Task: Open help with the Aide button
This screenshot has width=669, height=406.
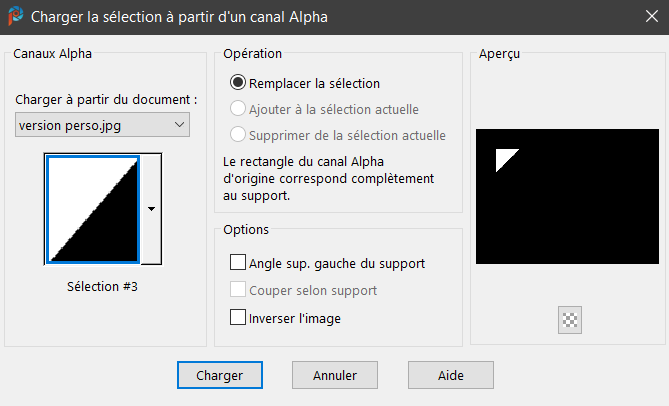Action: tap(450, 375)
